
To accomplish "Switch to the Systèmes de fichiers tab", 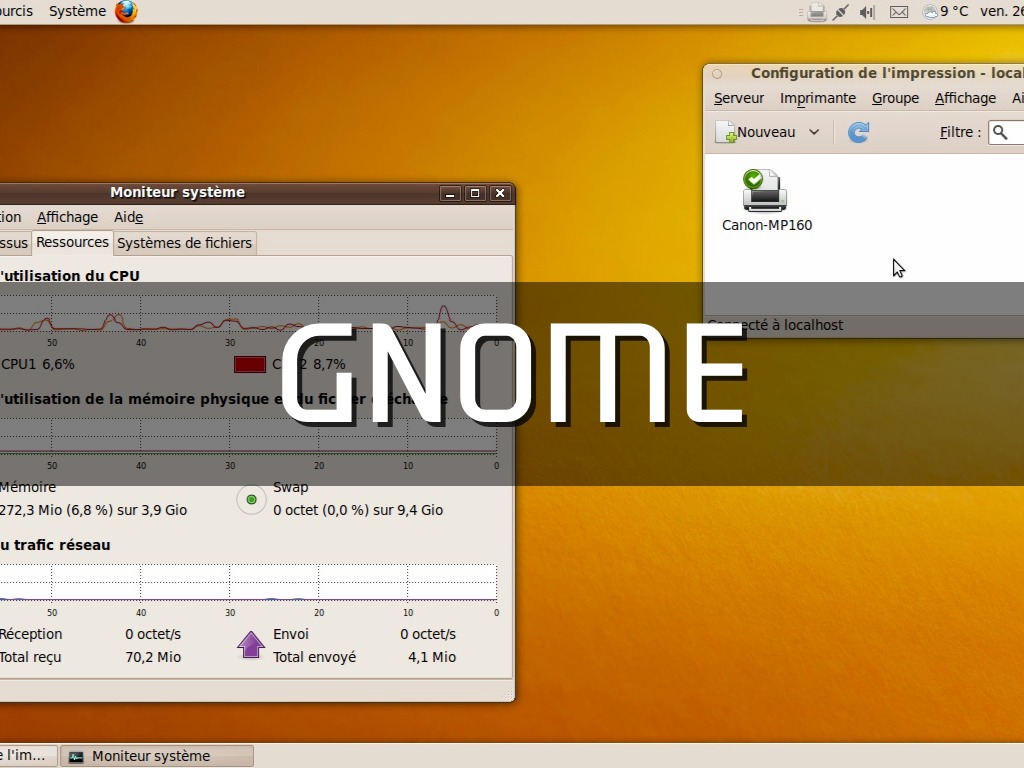I will pos(185,243).
